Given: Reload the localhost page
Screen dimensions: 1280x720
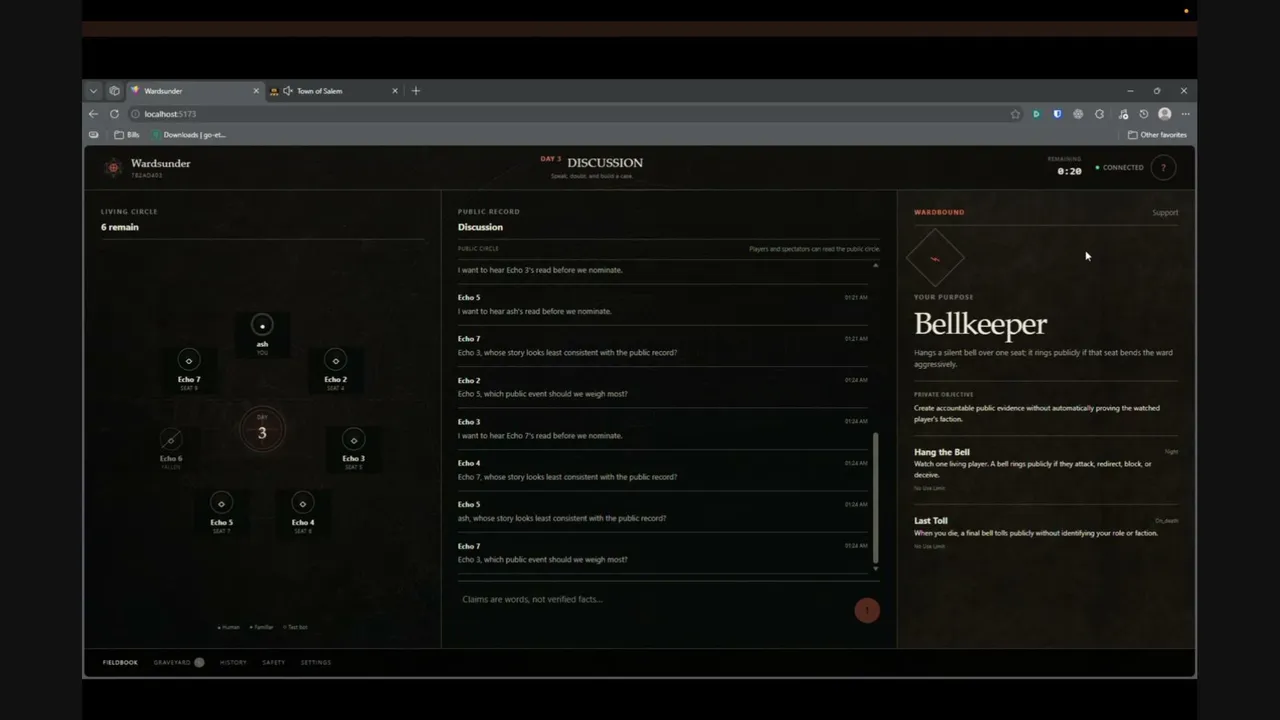Looking at the screenshot, I should (114, 114).
